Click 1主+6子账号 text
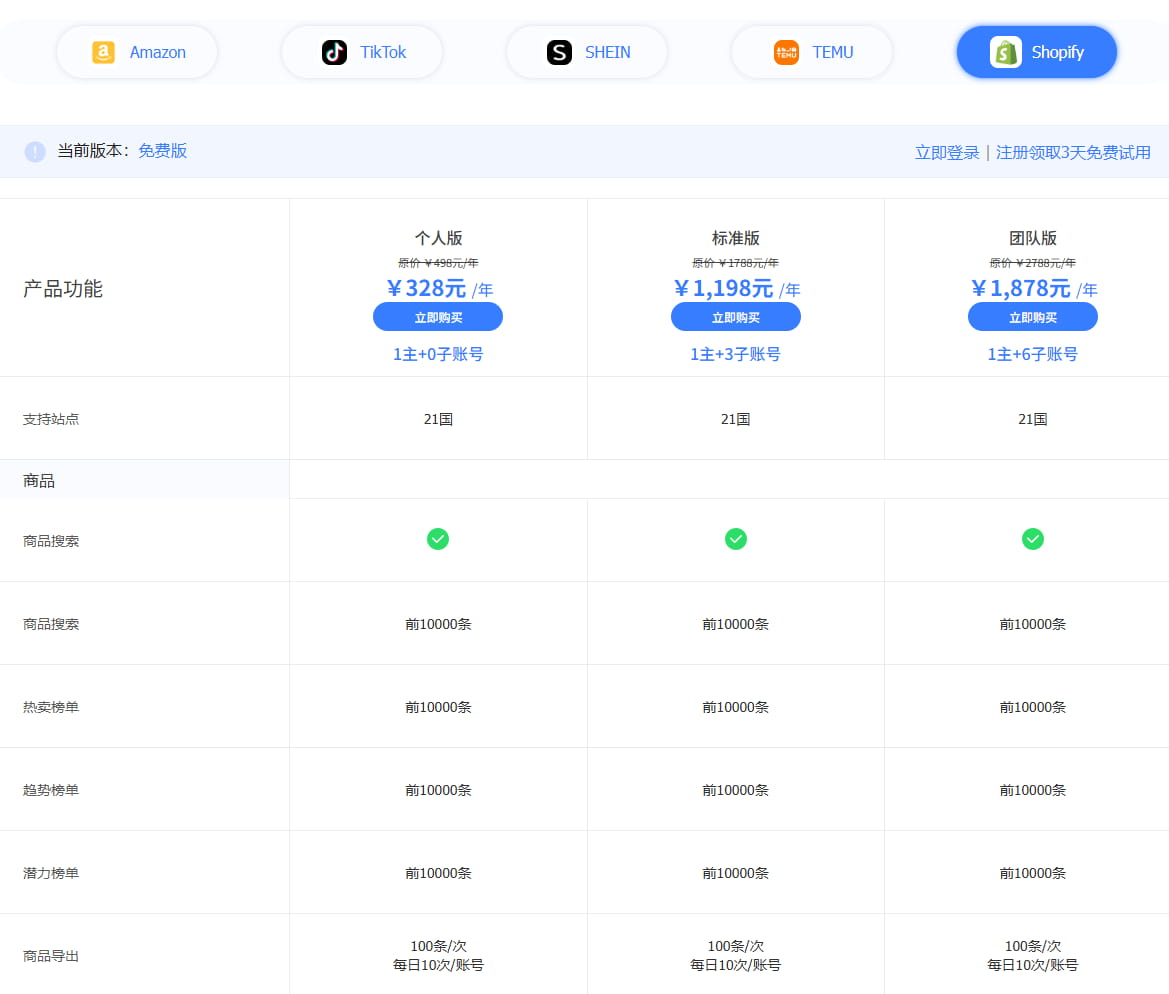Image resolution: width=1169 pixels, height=994 pixels. pyautogui.click(x=1033, y=354)
